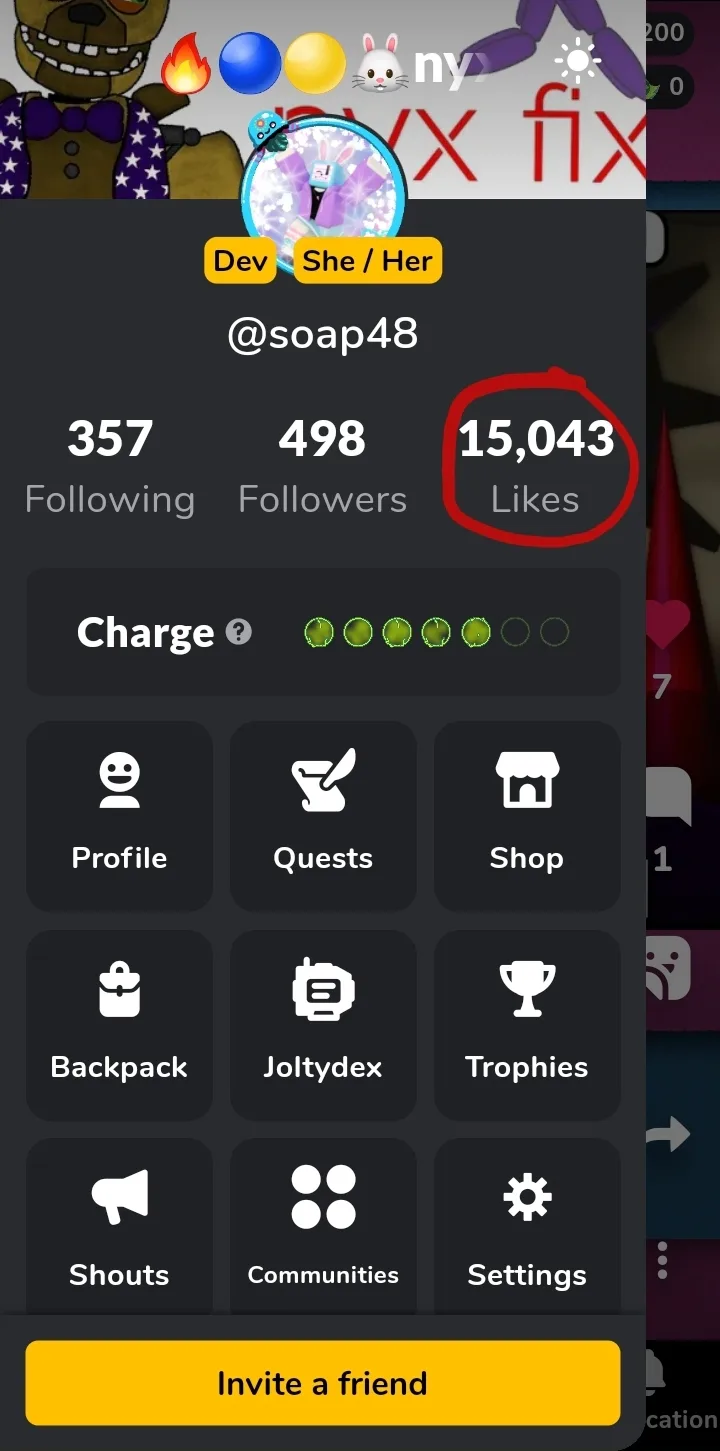Open the Settings gear tile
Viewport: 720px width, 1451px height.
[527, 1226]
